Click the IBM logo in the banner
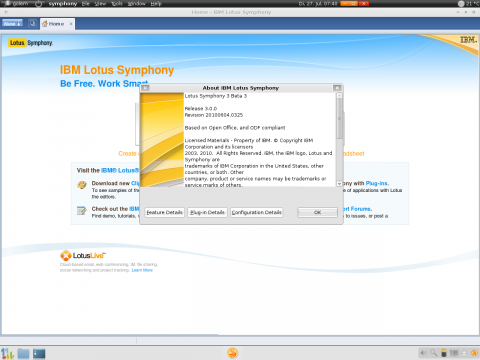Image resolution: width=480 pixels, height=360 pixels. point(468,40)
